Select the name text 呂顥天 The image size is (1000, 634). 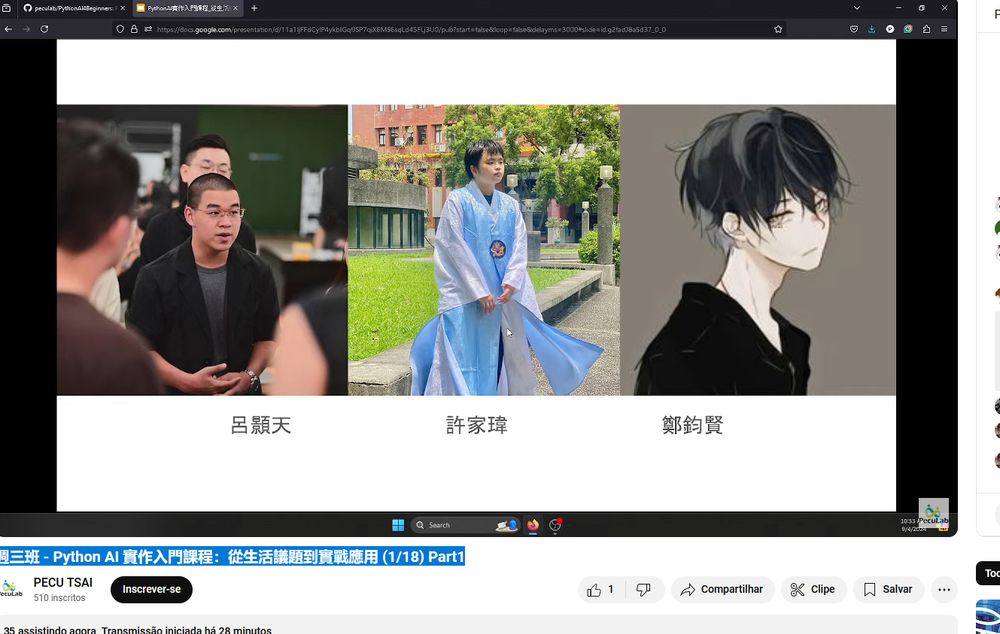(x=261, y=425)
